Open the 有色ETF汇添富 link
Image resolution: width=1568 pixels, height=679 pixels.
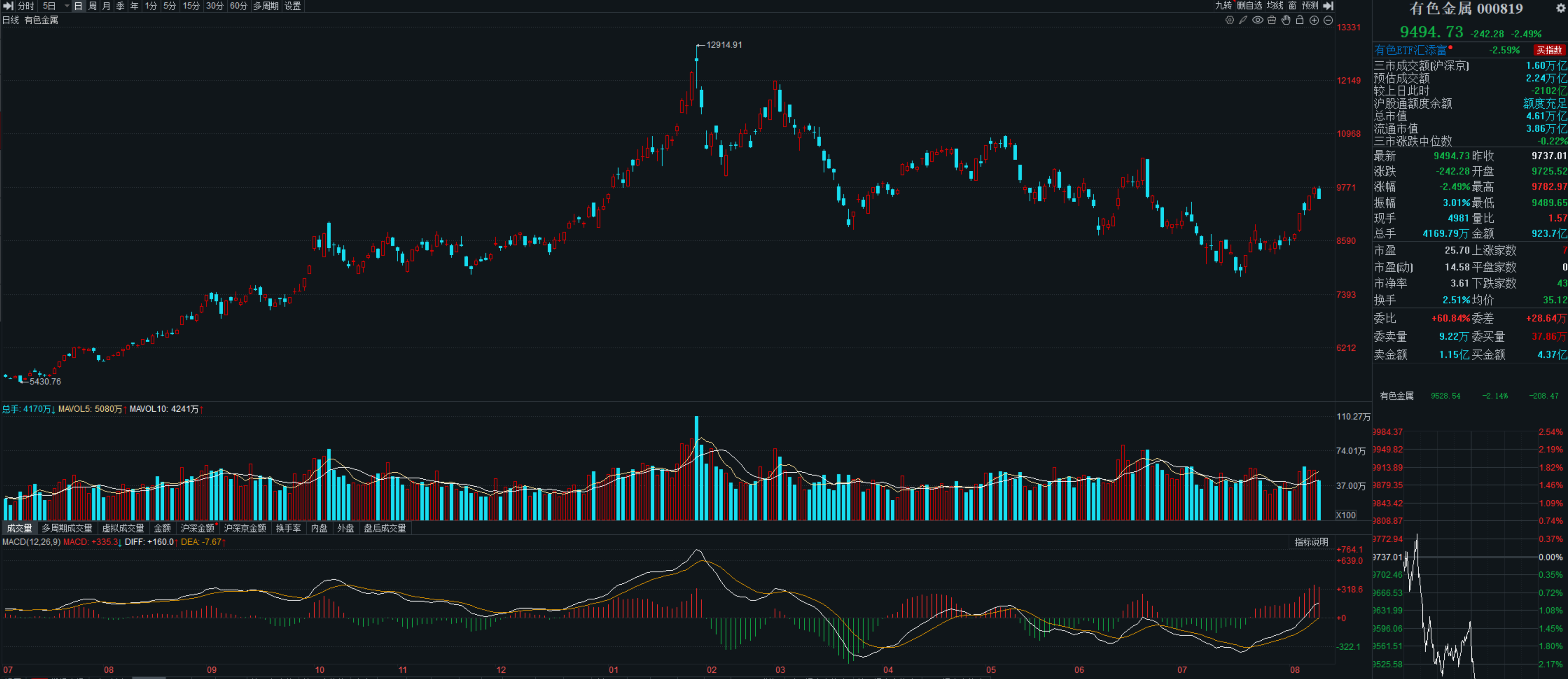click(x=1410, y=50)
